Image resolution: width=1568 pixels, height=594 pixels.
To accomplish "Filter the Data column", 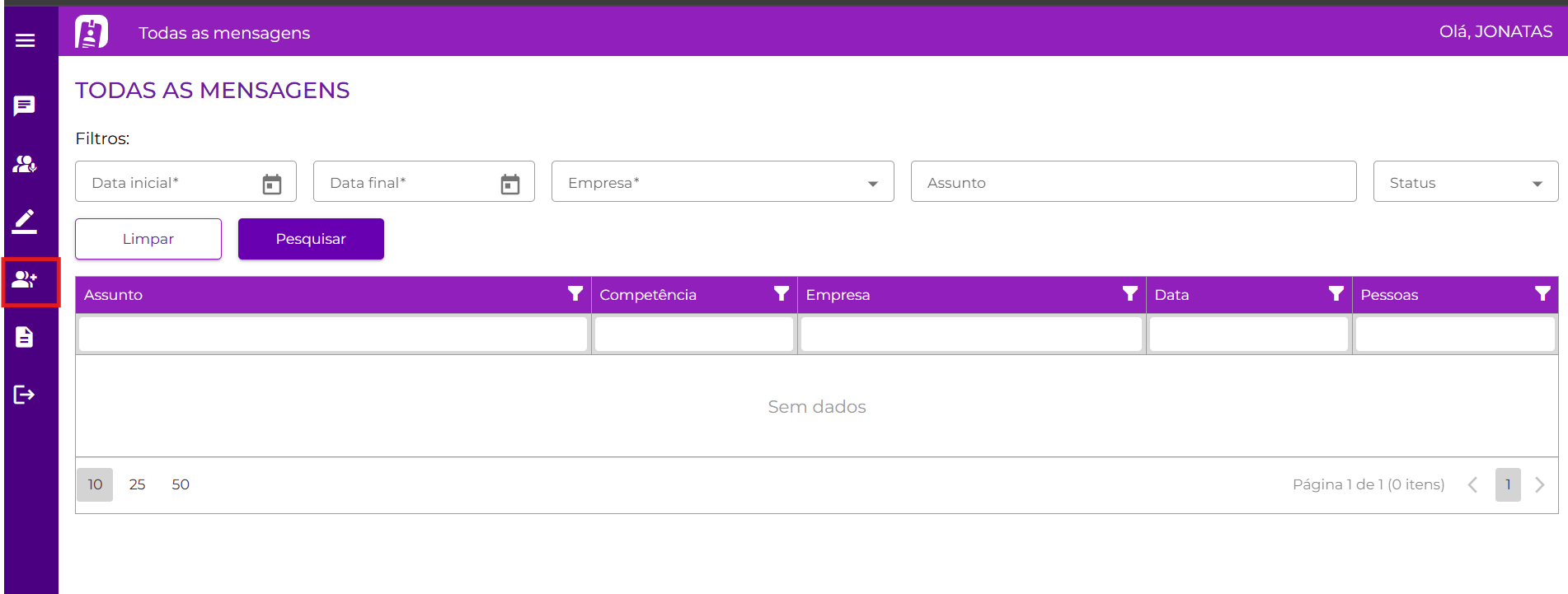I will point(1336,293).
